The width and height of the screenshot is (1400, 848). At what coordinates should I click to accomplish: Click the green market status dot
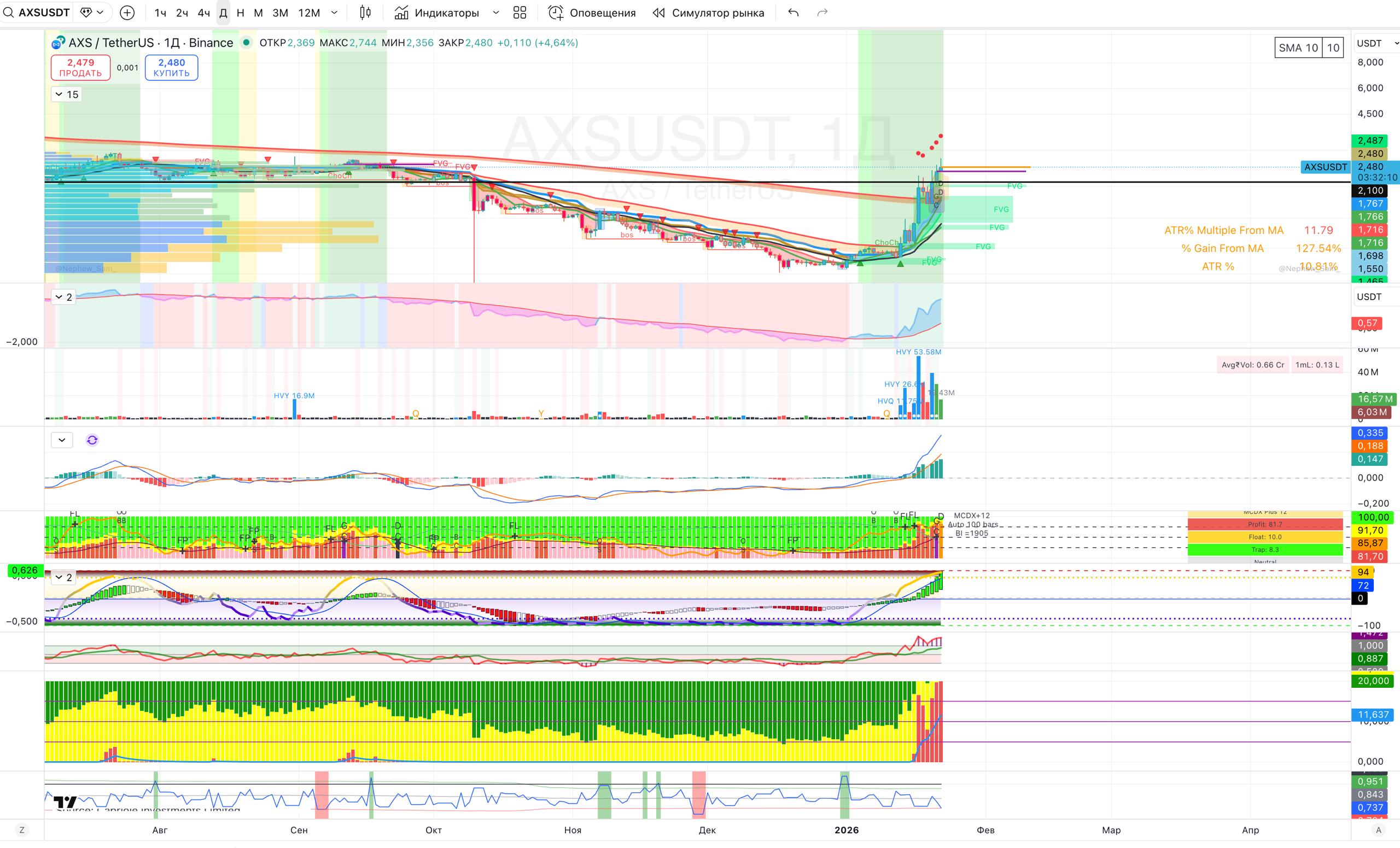(246, 43)
